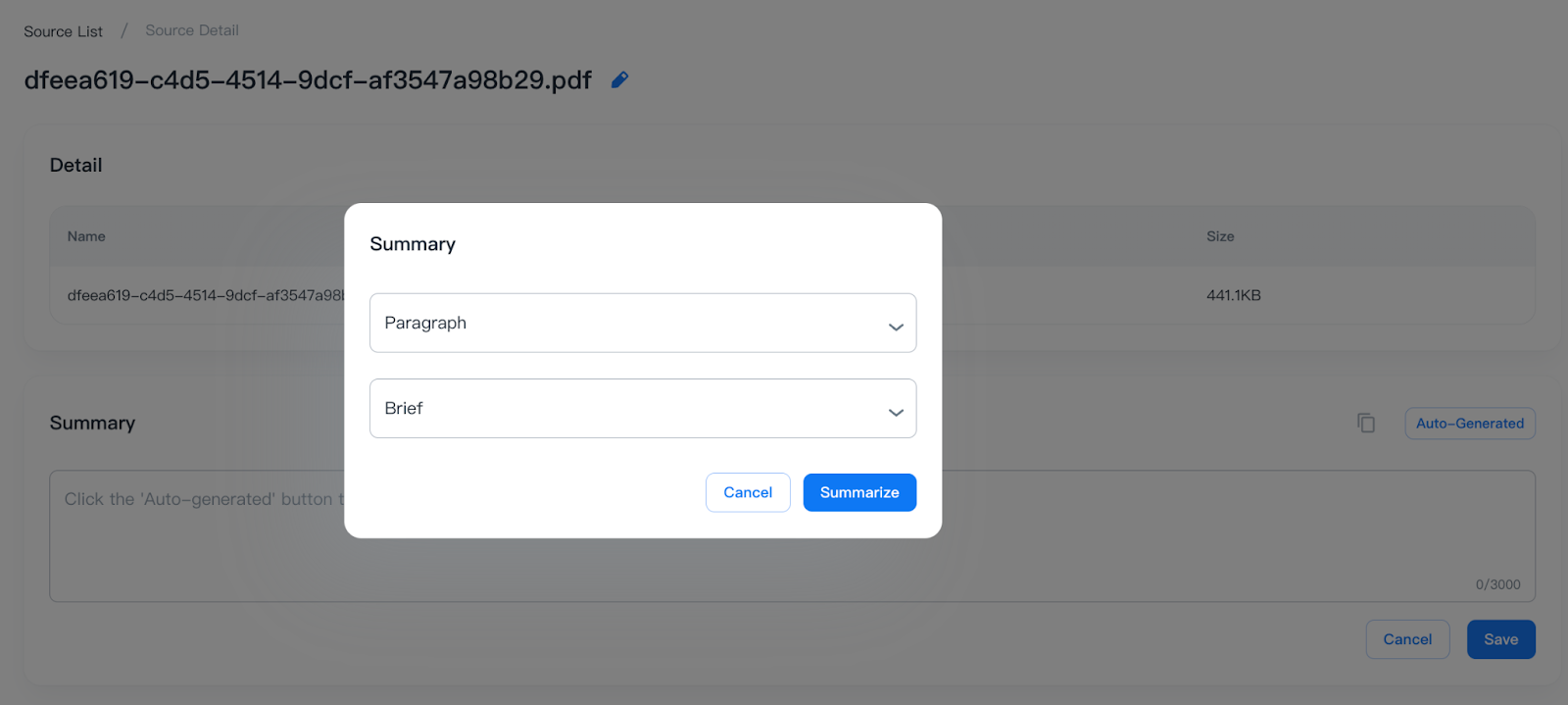Expand the Brief length dropdown
Viewport: 1568px width, 705px height.
point(642,408)
